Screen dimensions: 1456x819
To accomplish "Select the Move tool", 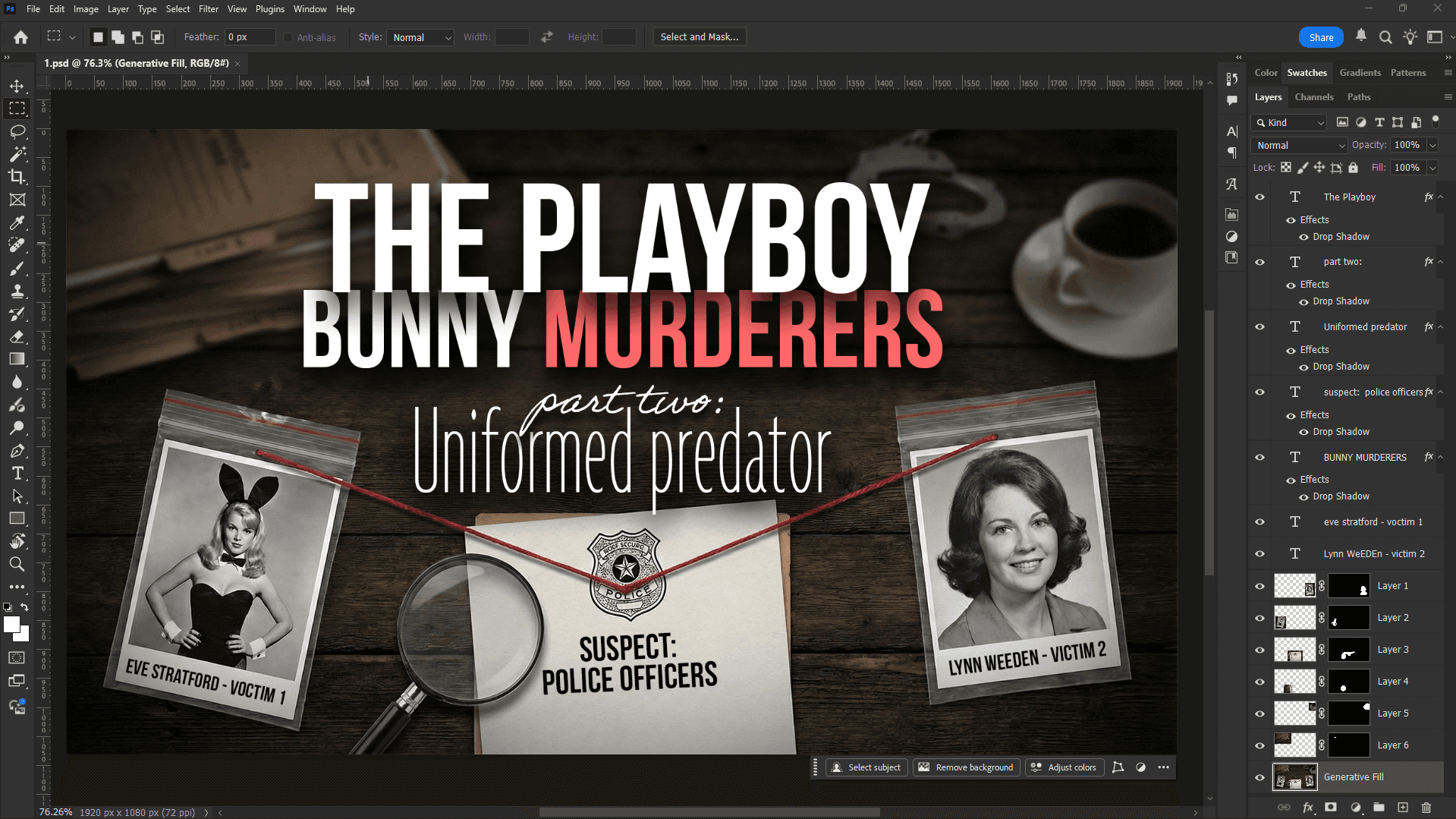I will pyautogui.click(x=17, y=86).
